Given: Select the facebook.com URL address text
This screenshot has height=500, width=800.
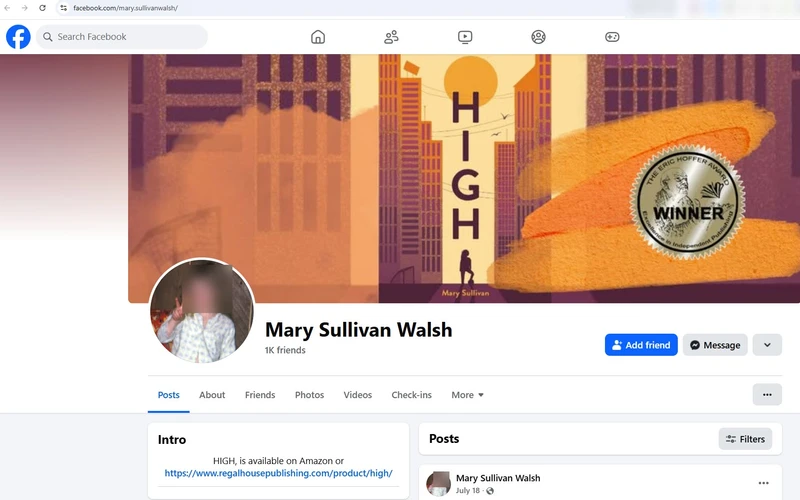Looking at the screenshot, I should (x=126, y=8).
